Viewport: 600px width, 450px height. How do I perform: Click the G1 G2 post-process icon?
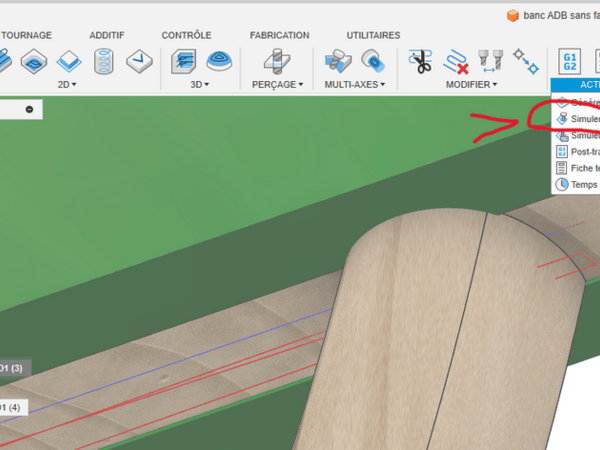[570, 61]
